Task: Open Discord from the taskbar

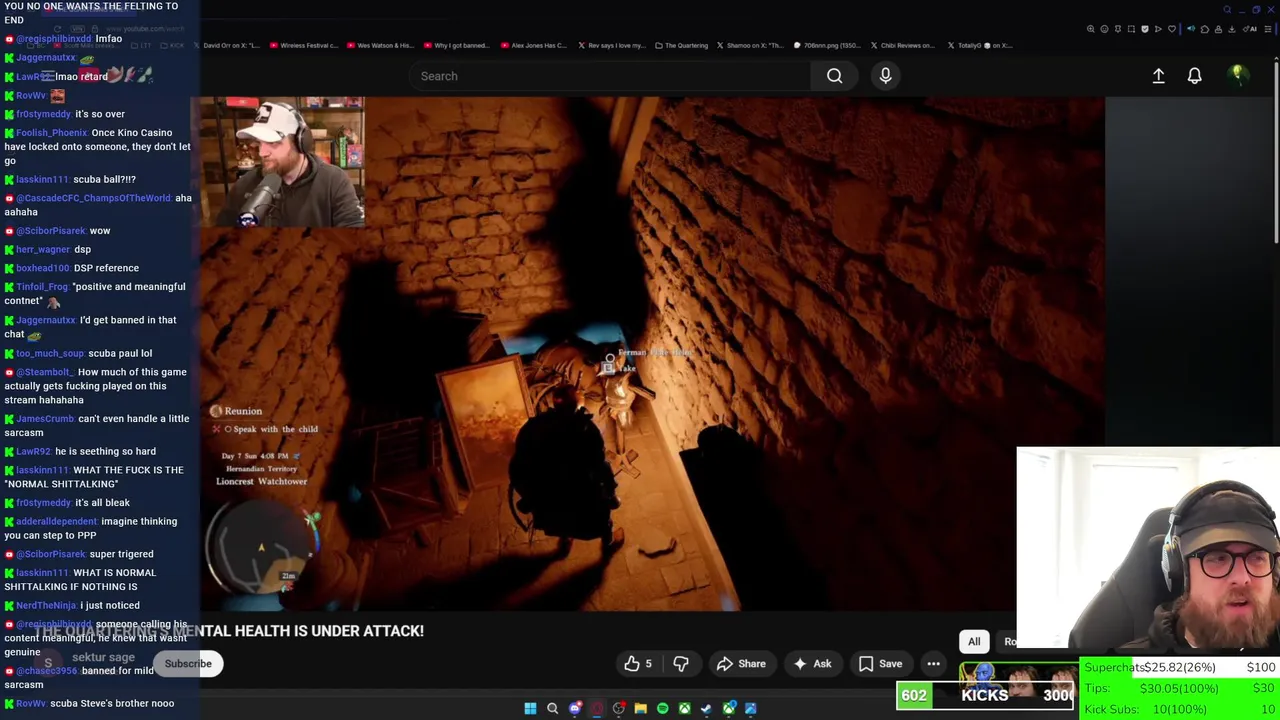Action: coord(575,709)
